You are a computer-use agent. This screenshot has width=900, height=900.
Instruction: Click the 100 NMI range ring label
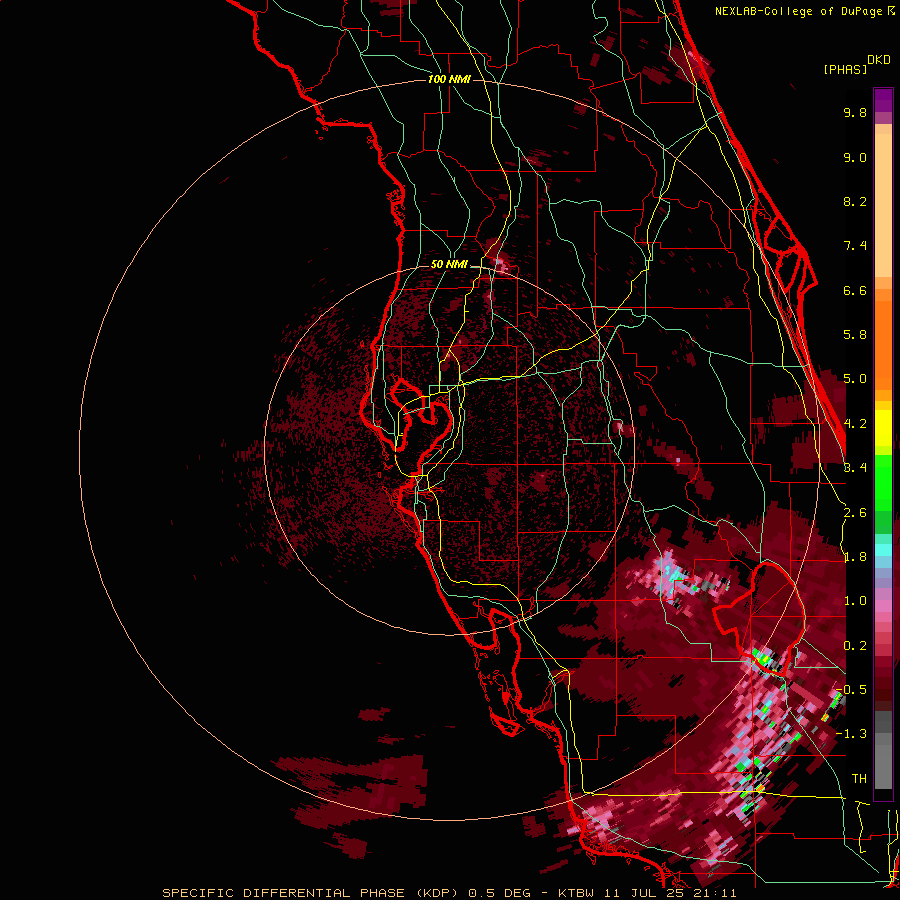(x=449, y=79)
